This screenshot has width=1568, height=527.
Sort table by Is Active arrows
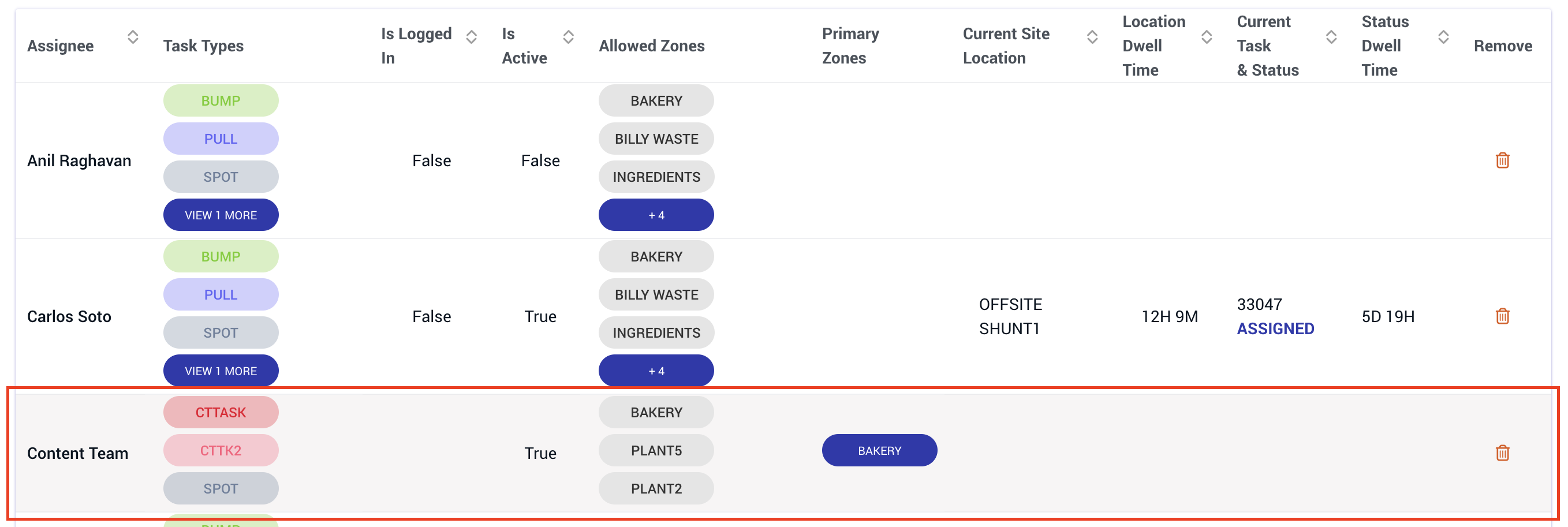568,37
